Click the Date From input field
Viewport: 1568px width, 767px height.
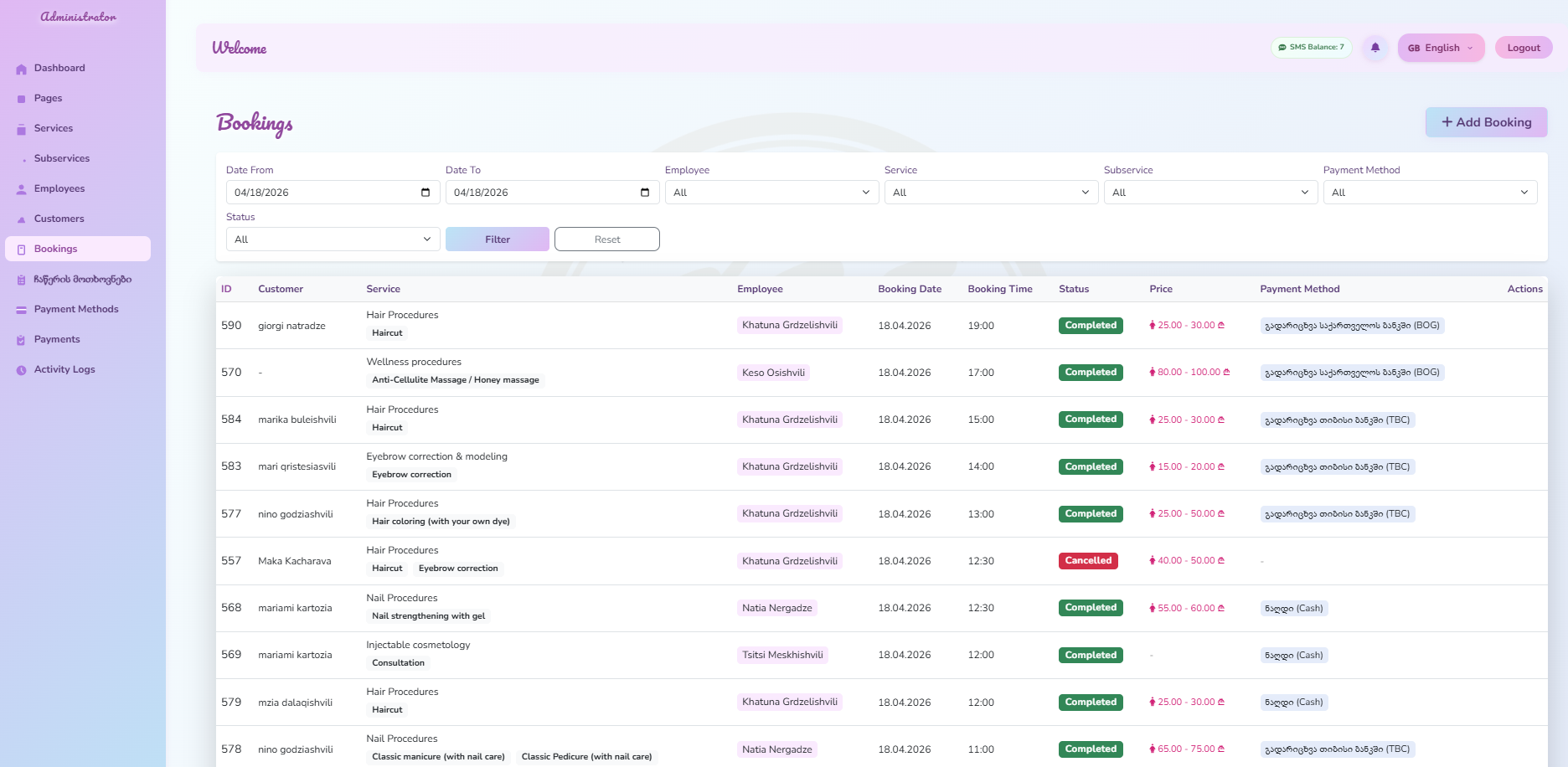pyautogui.click(x=333, y=193)
